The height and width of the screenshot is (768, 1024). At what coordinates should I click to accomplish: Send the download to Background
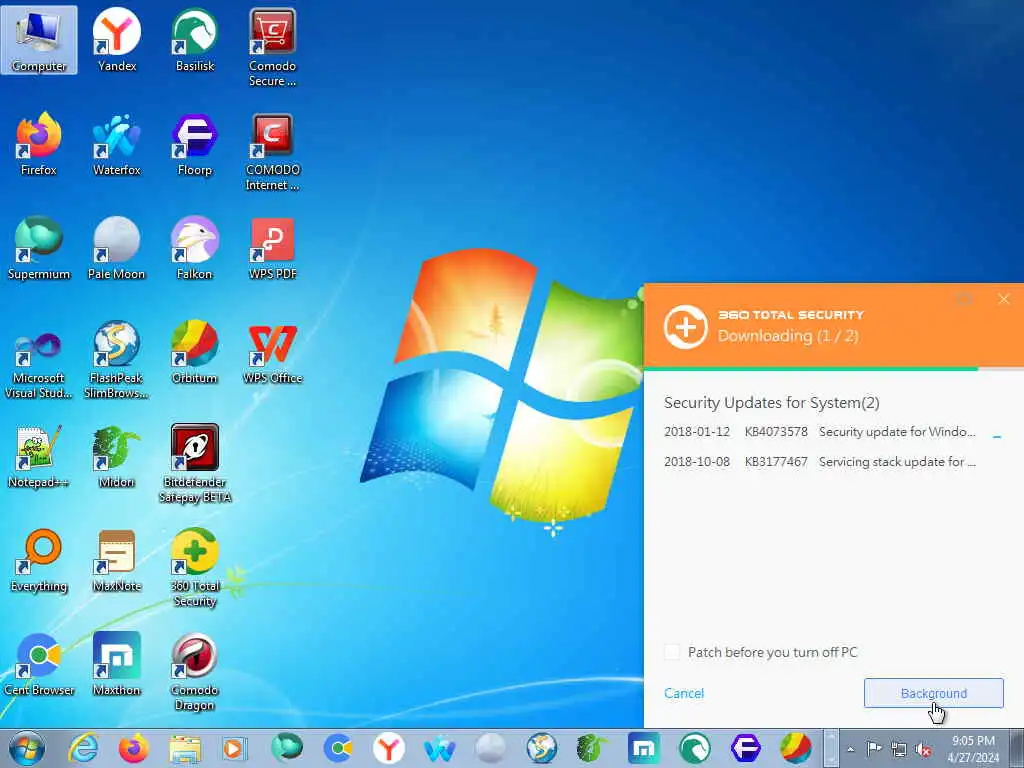point(933,693)
